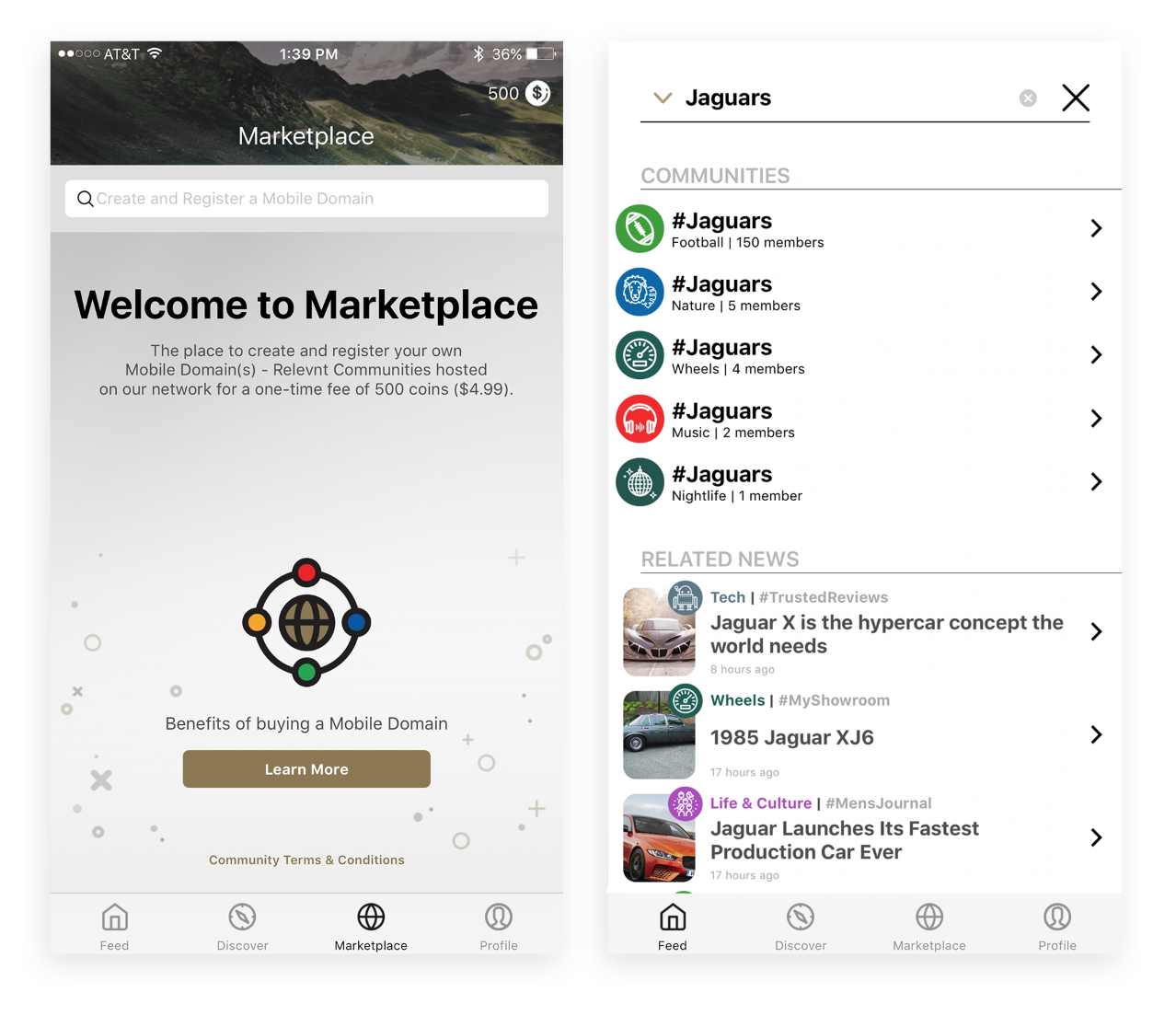Open the Music #Jaguars community chevron

(1096, 419)
